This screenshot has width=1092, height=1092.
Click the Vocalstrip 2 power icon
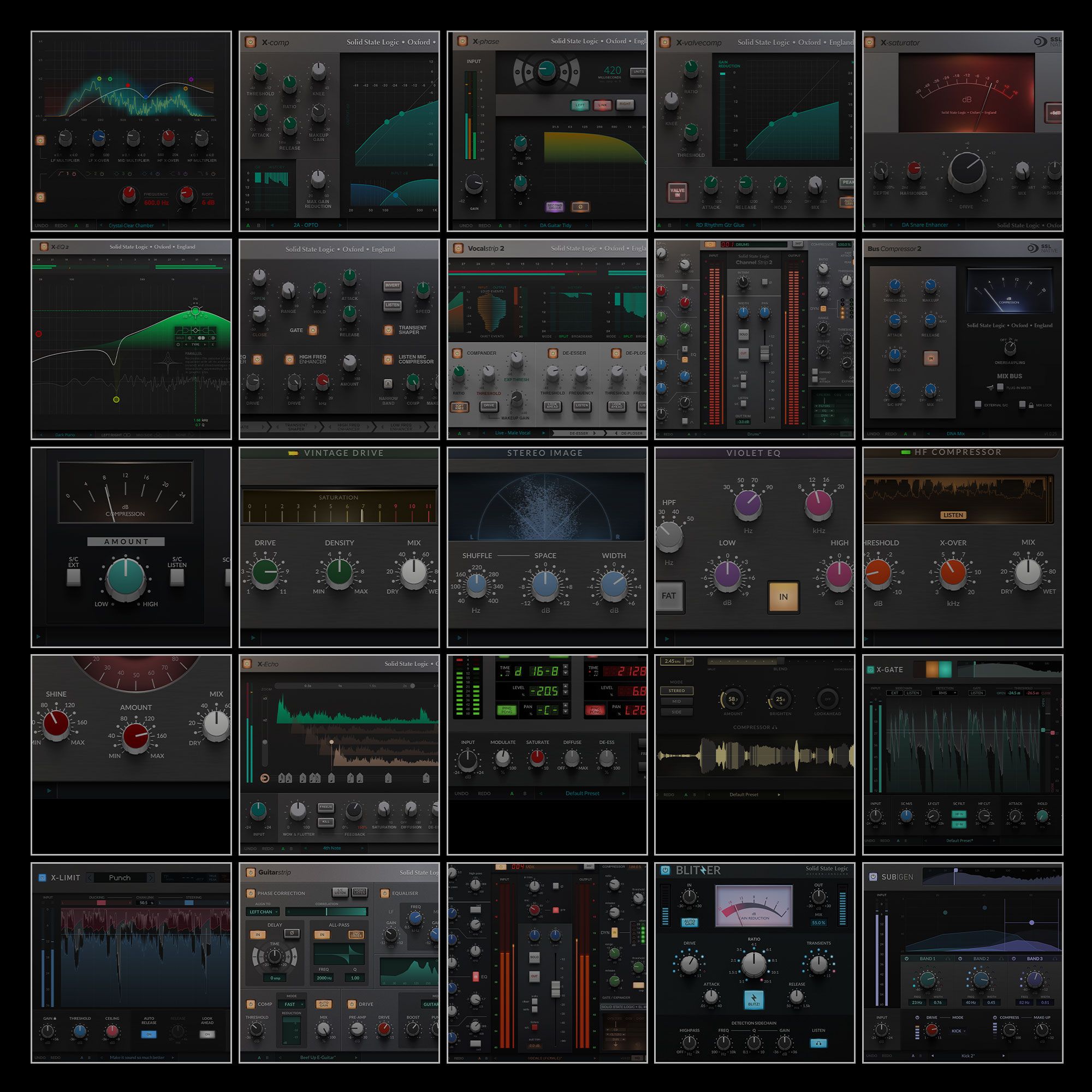coord(459,248)
